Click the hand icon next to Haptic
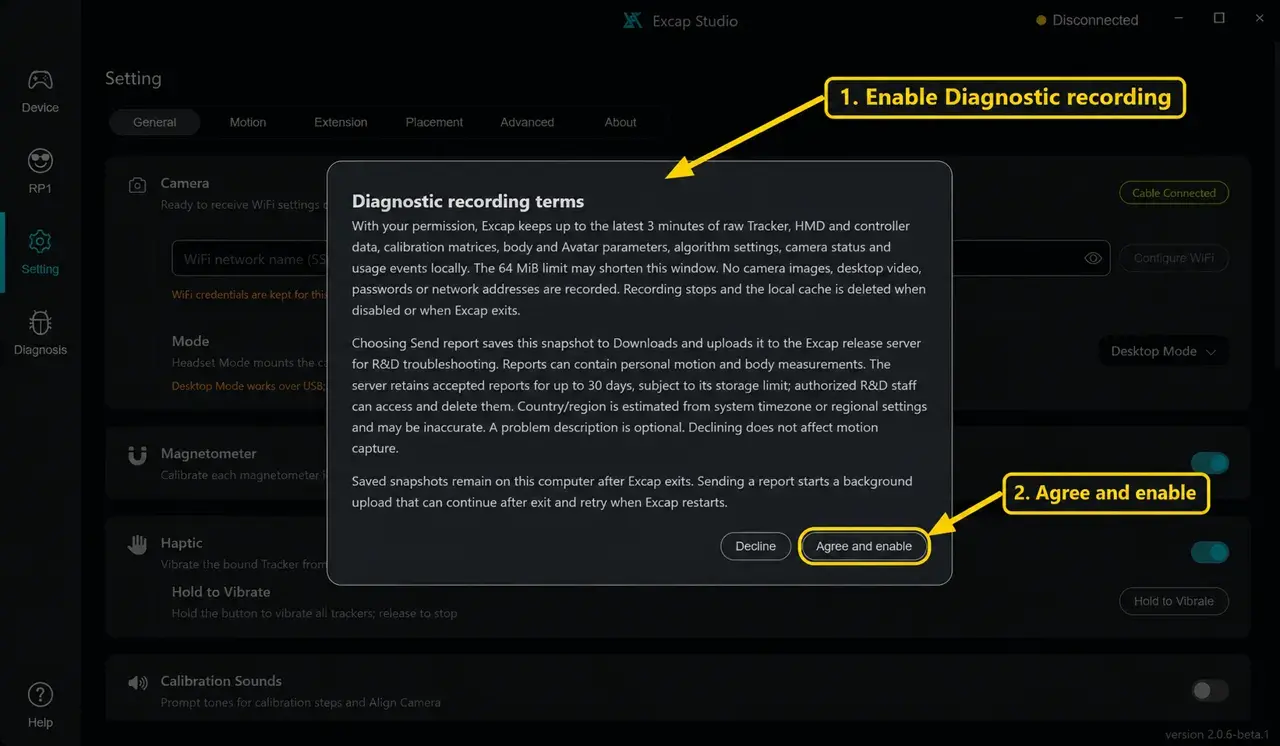Viewport: 1280px width, 746px height. tap(137, 544)
